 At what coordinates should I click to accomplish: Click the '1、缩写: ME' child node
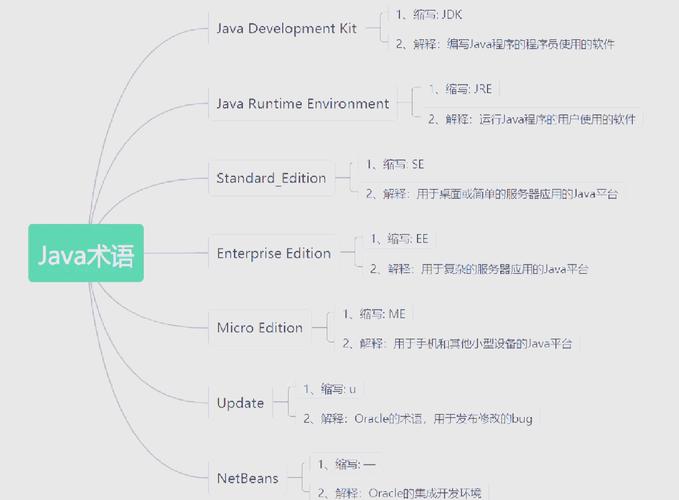tap(374, 313)
